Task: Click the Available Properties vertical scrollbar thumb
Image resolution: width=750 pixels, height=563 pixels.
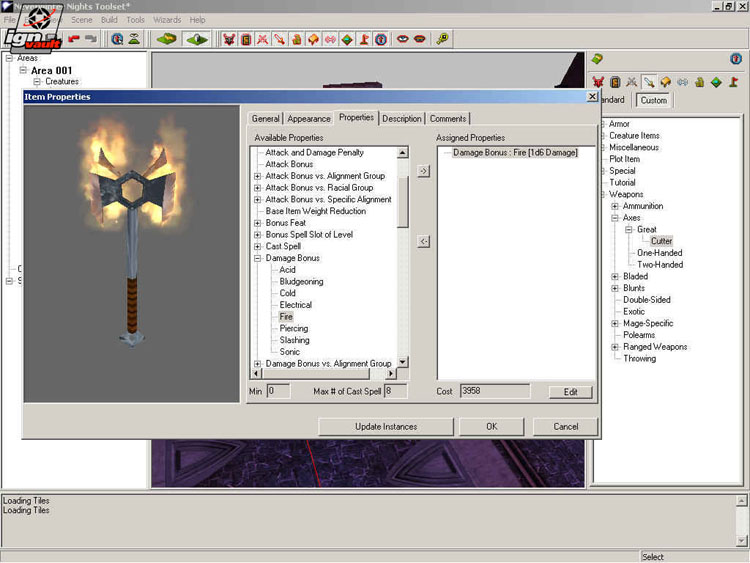Action: [403, 202]
